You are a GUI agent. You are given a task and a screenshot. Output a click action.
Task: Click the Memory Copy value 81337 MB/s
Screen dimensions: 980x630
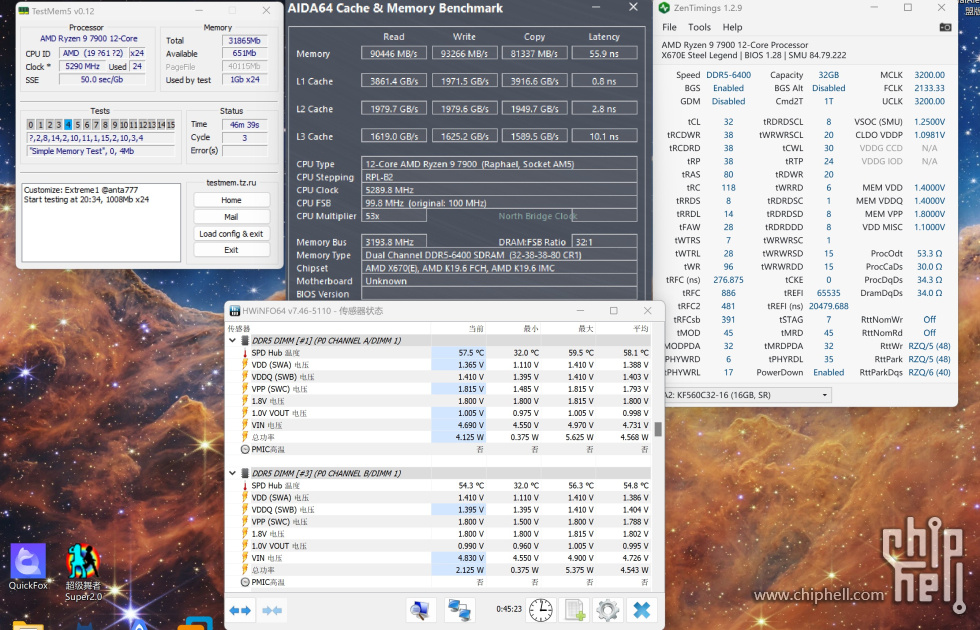534,54
